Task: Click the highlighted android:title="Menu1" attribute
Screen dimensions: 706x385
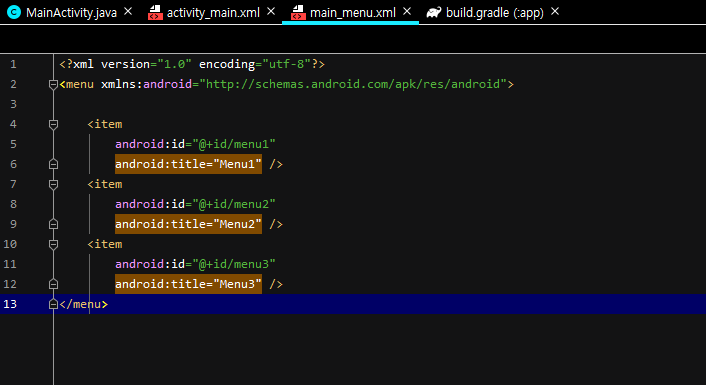Action: tap(188, 164)
